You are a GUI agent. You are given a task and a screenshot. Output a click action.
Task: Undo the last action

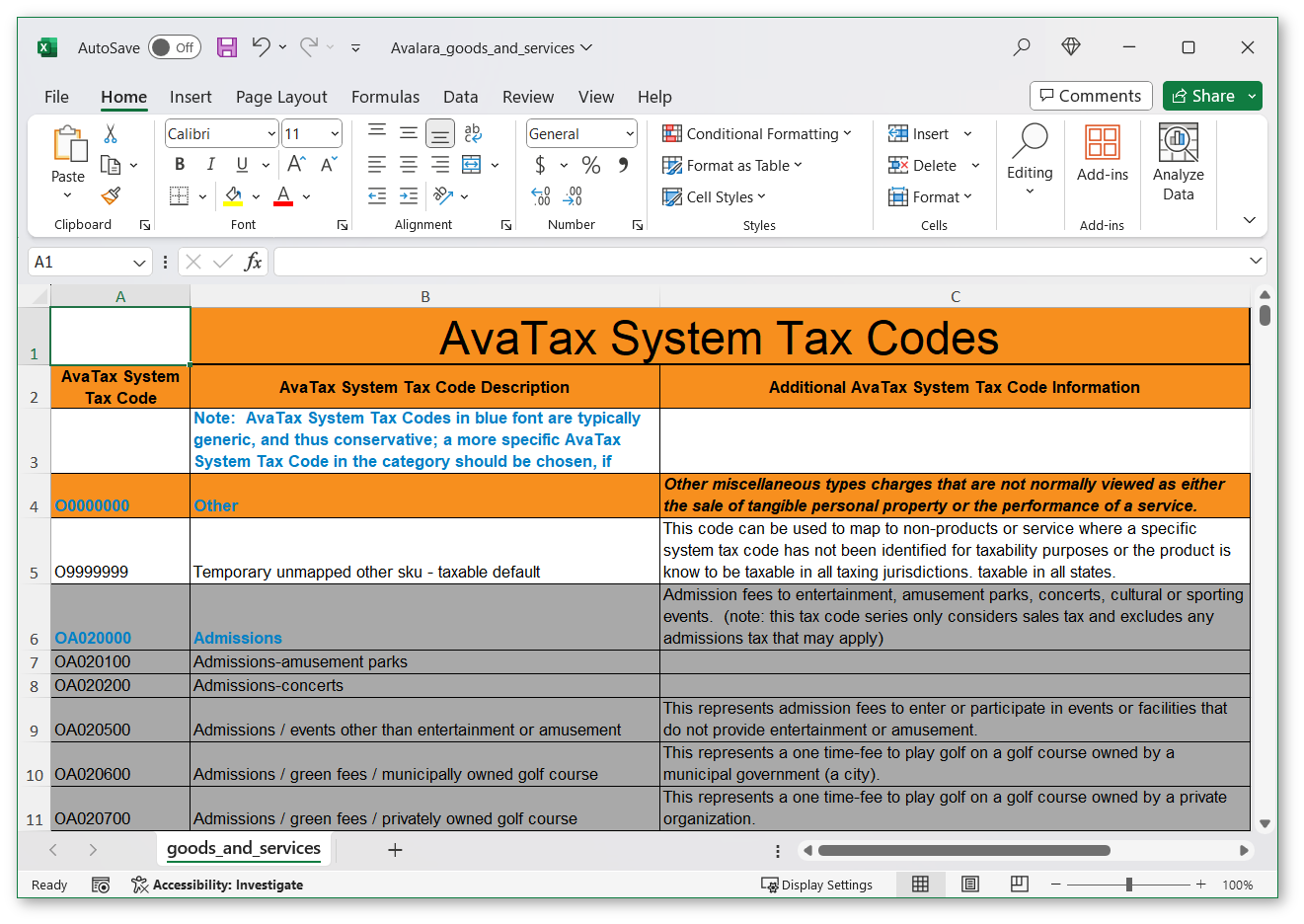point(261,46)
